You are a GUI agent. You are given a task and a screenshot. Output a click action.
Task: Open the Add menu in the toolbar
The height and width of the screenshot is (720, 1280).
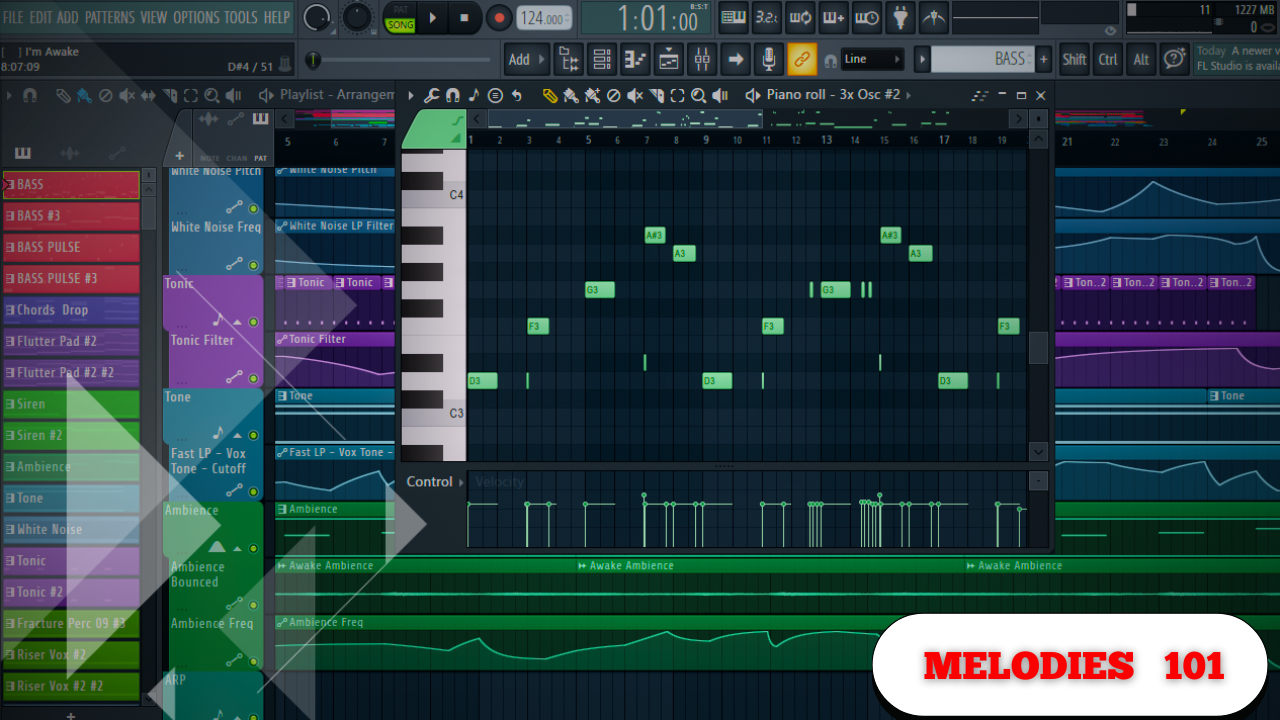519,59
